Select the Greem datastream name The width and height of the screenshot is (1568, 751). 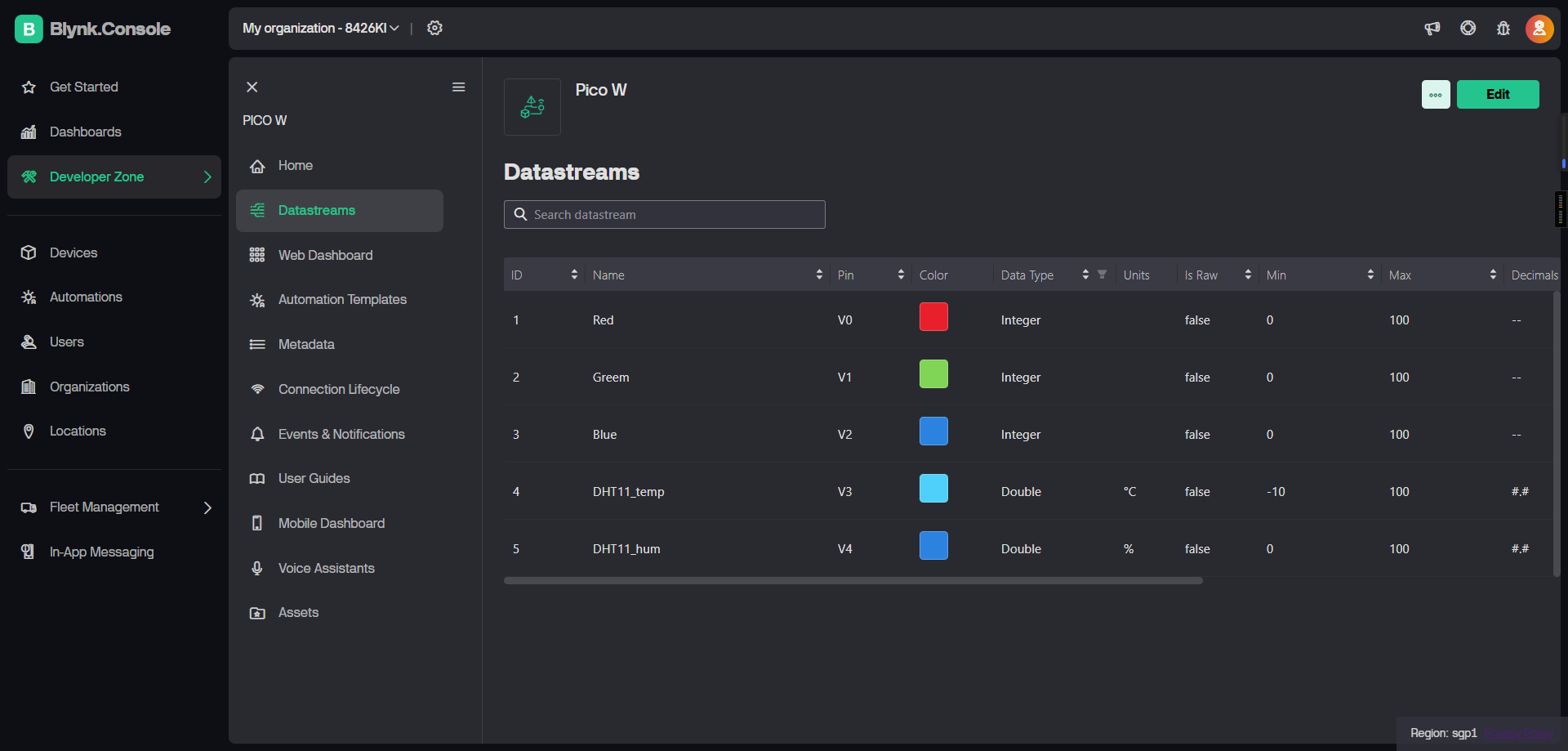coord(611,378)
